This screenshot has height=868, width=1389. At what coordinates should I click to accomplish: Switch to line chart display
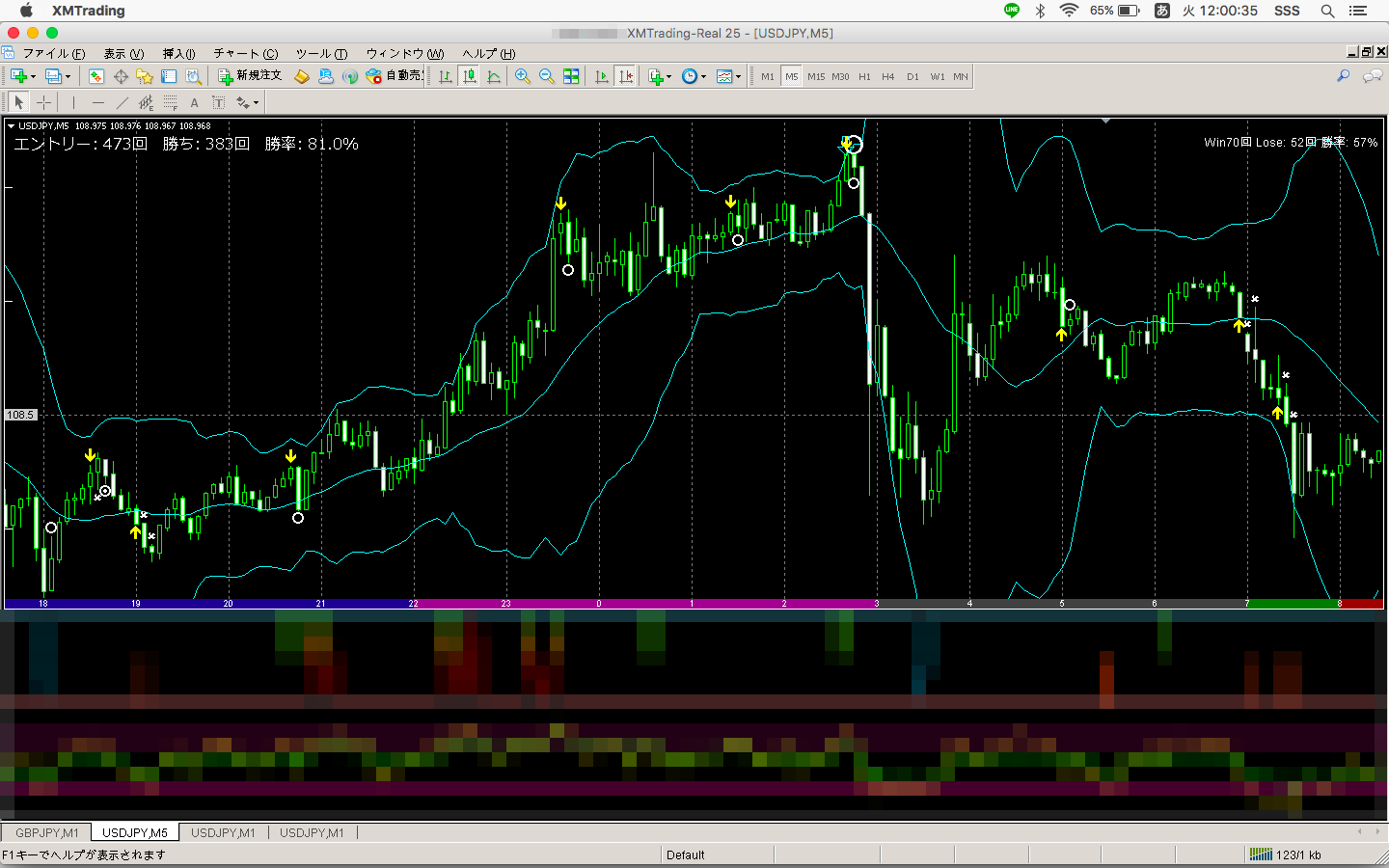pyautogui.click(x=494, y=76)
